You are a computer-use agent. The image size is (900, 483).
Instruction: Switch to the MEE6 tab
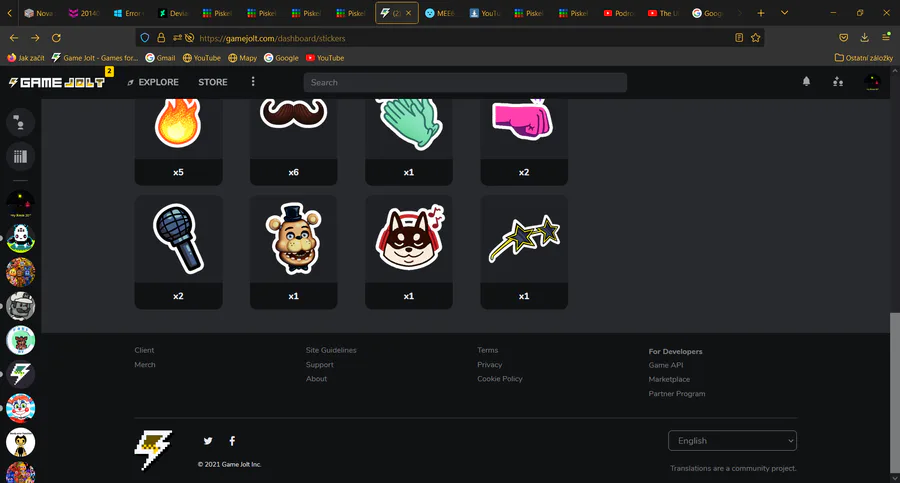coord(441,13)
